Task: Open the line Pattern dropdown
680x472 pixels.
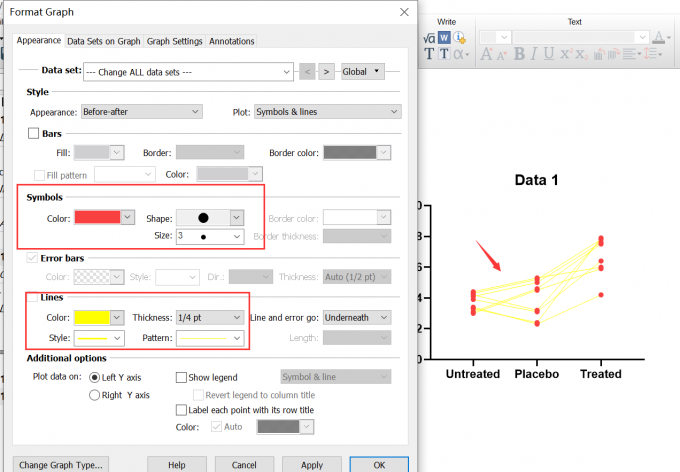Action: [x=210, y=338]
